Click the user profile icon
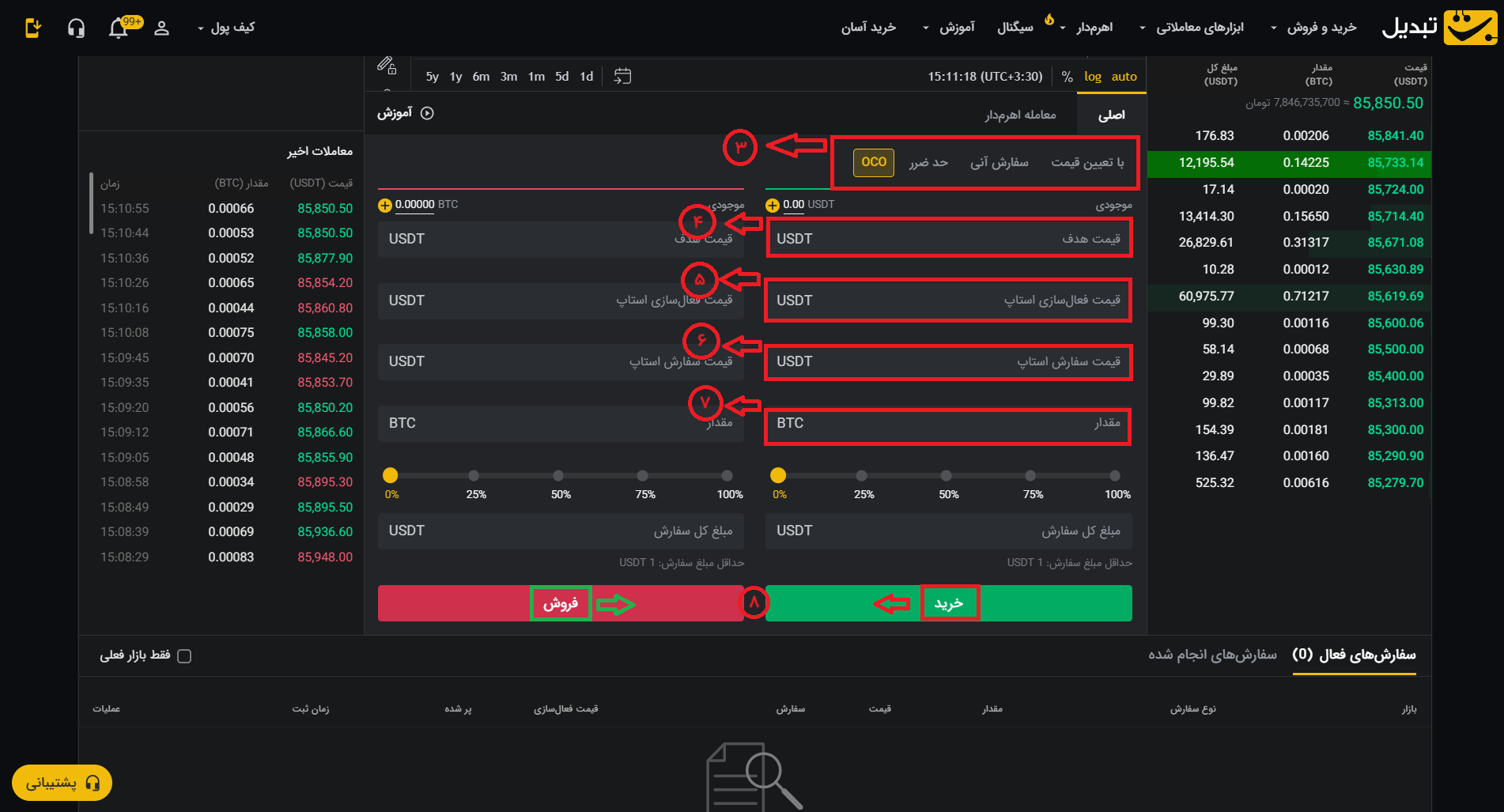 pyautogui.click(x=161, y=28)
